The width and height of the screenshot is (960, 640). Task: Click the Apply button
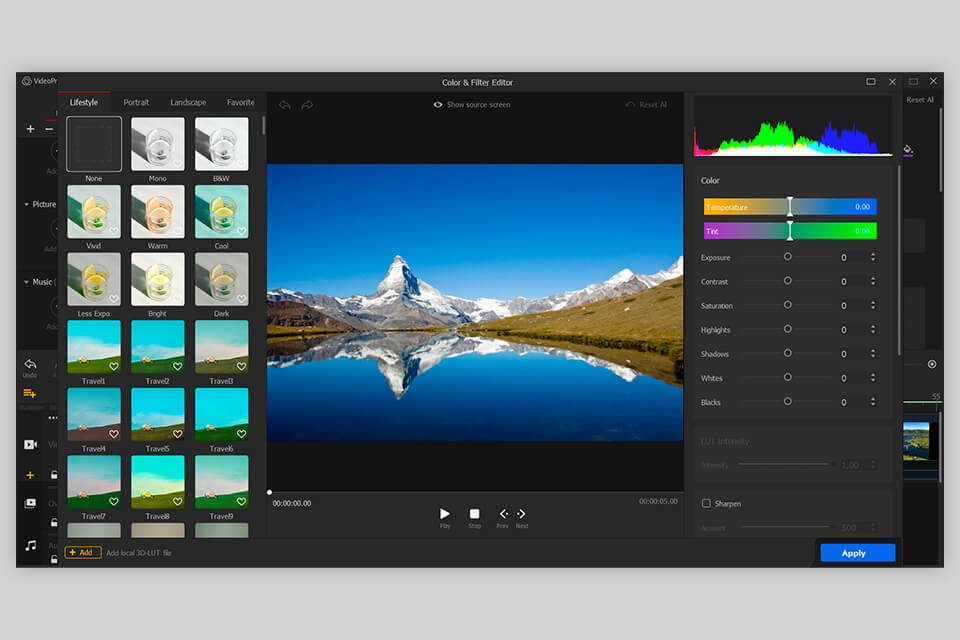(x=858, y=553)
